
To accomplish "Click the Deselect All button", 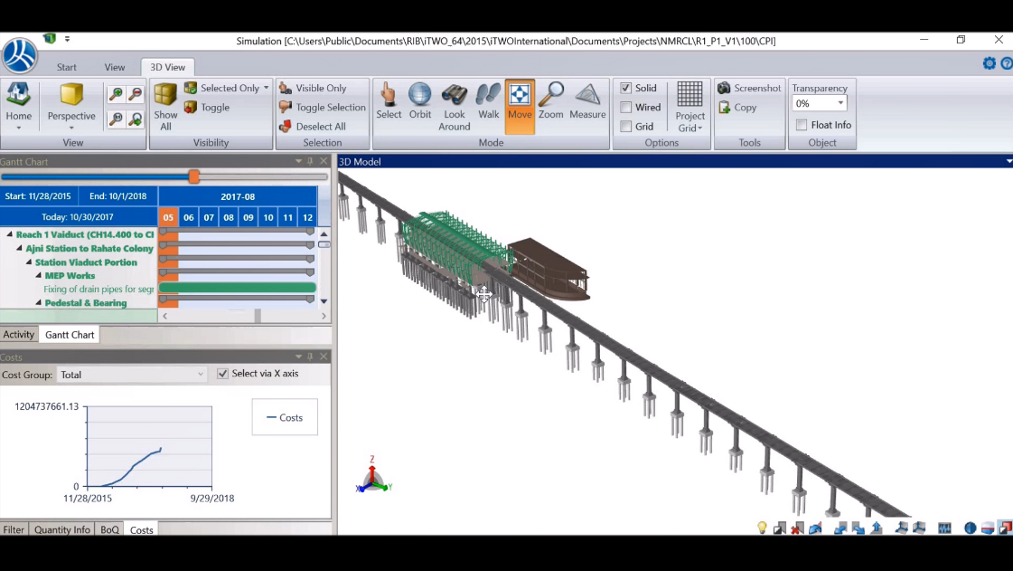I will pyautogui.click(x=313, y=127).
